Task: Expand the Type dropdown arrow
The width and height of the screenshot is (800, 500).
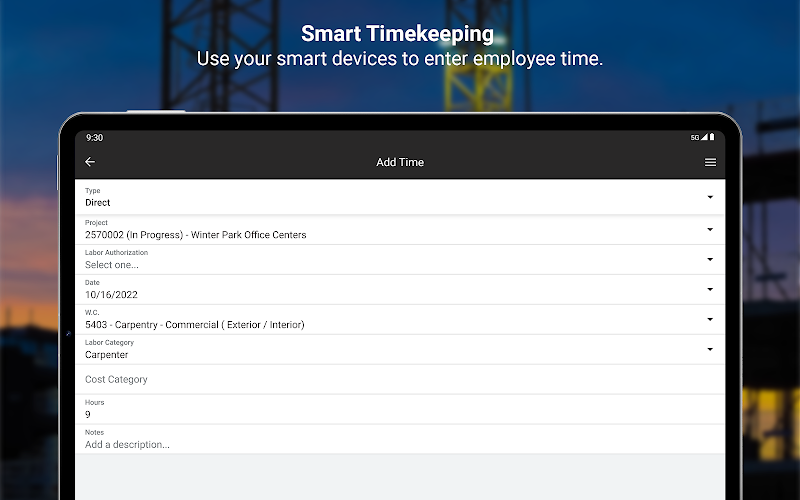Action: click(x=710, y=197)
